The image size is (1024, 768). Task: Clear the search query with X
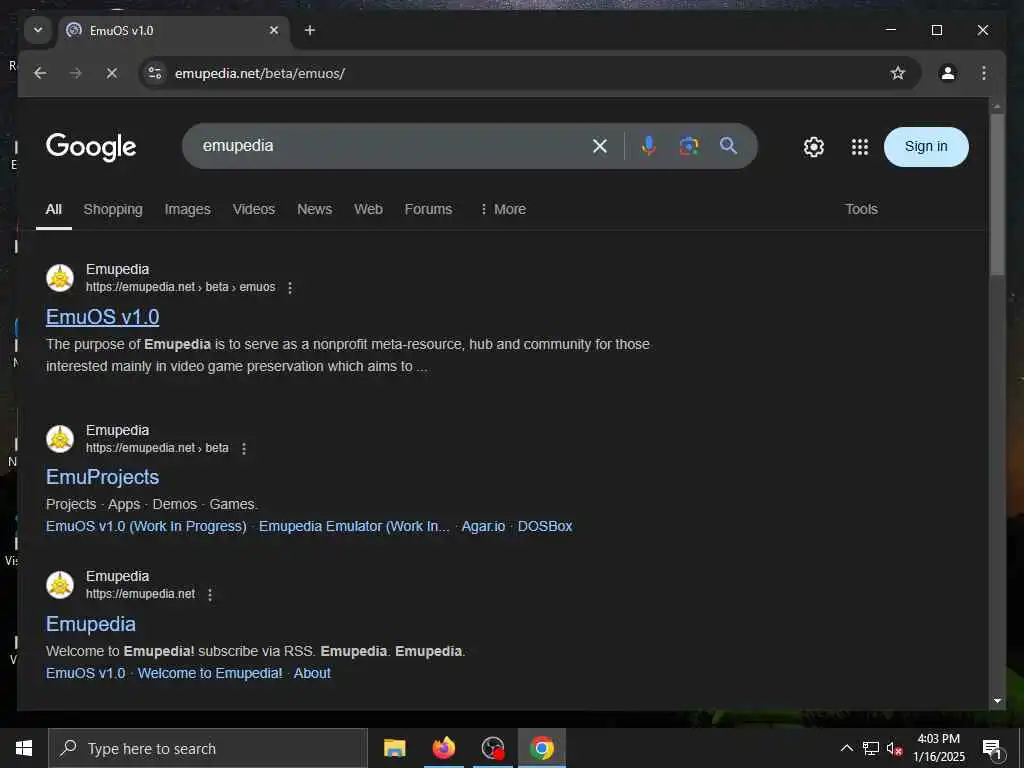click(600, 146)
